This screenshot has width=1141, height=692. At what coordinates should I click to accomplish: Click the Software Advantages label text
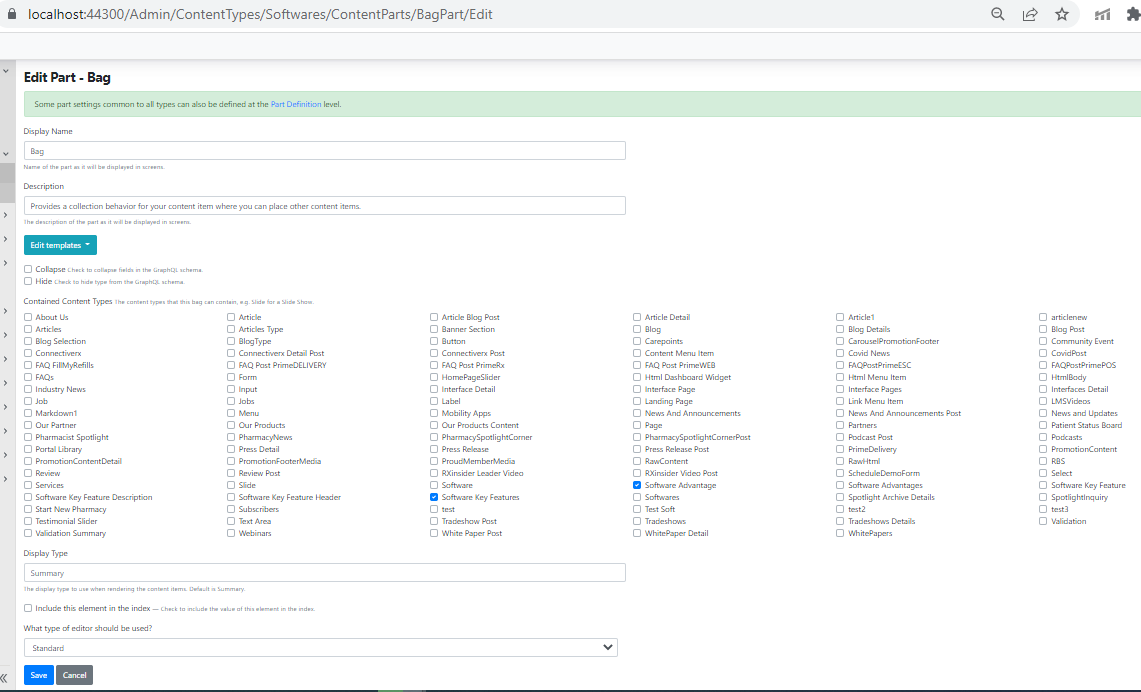885,485
